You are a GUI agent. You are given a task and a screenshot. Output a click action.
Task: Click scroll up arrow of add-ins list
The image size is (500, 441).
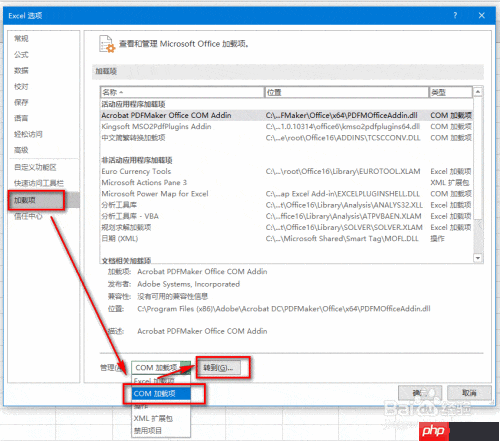tap(478, 92)
